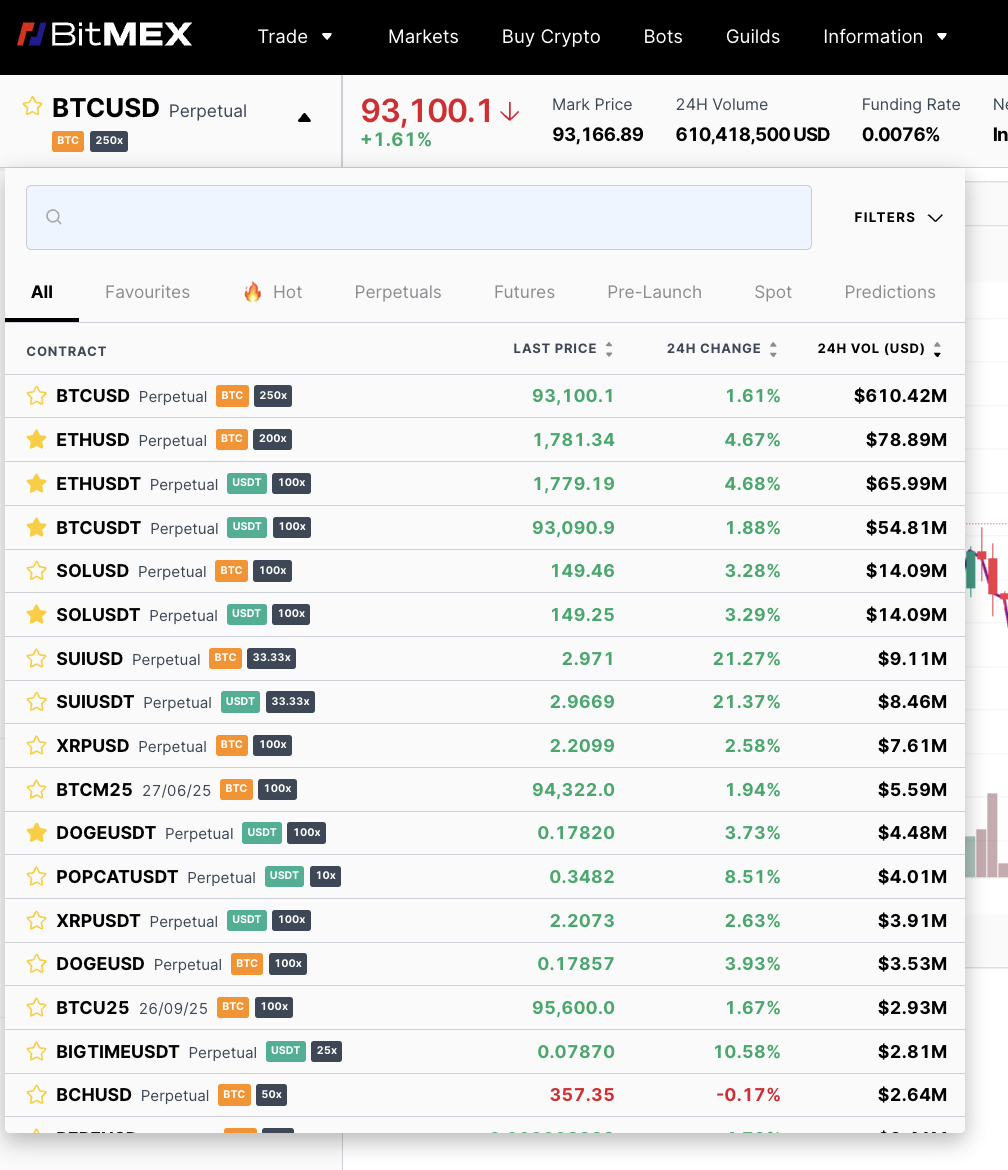Add BCHUSD to favourites
The width and height of the screenshot is (1008, 1170).
[37, 1095]
